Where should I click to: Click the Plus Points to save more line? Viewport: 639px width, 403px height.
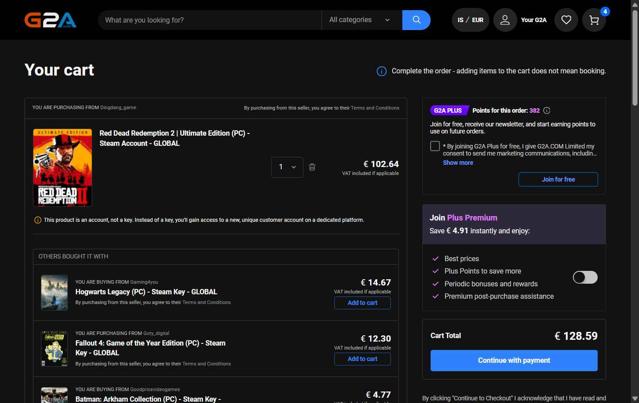coord(483,271)
